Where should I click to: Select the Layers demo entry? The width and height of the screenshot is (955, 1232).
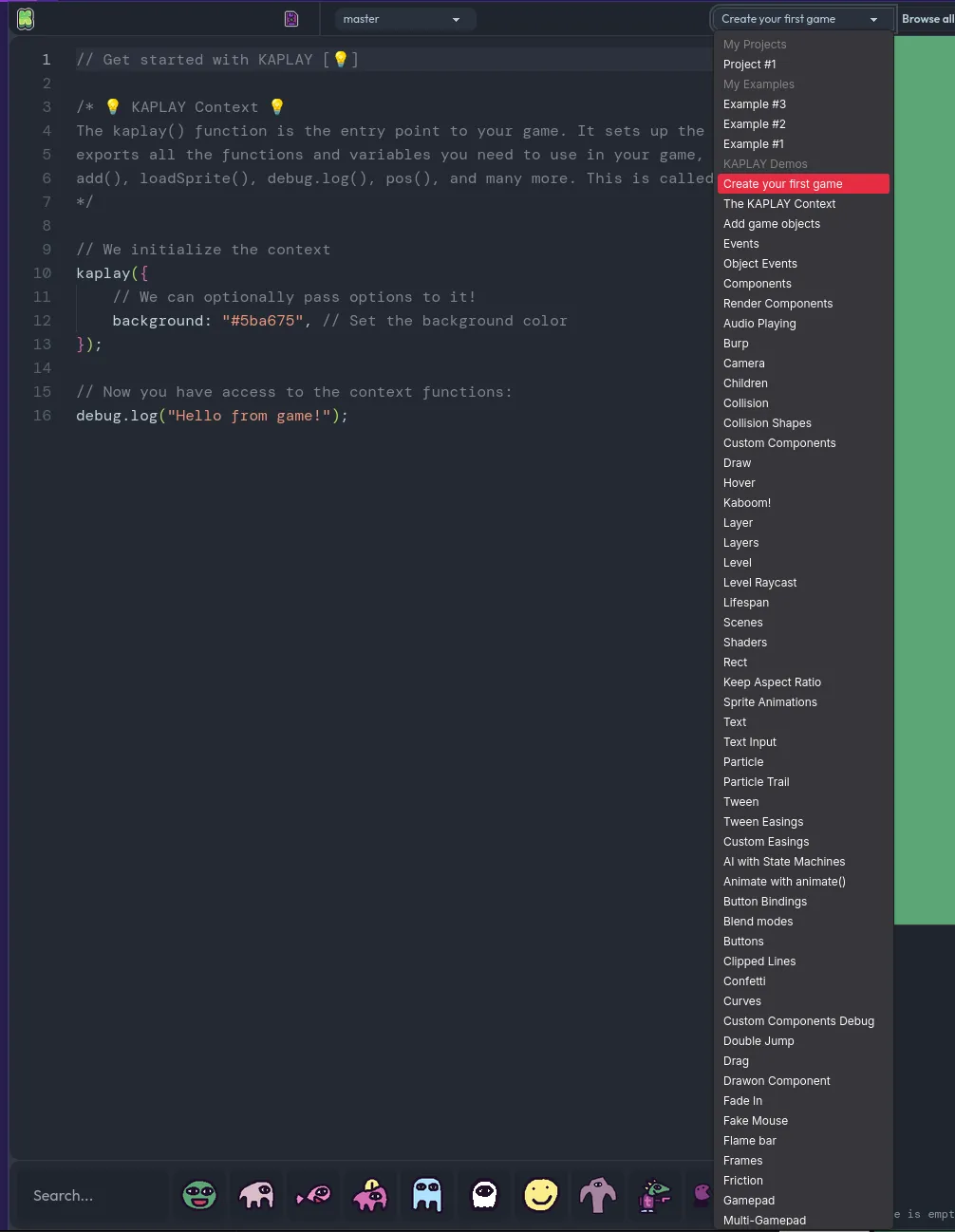click(803, 543)
